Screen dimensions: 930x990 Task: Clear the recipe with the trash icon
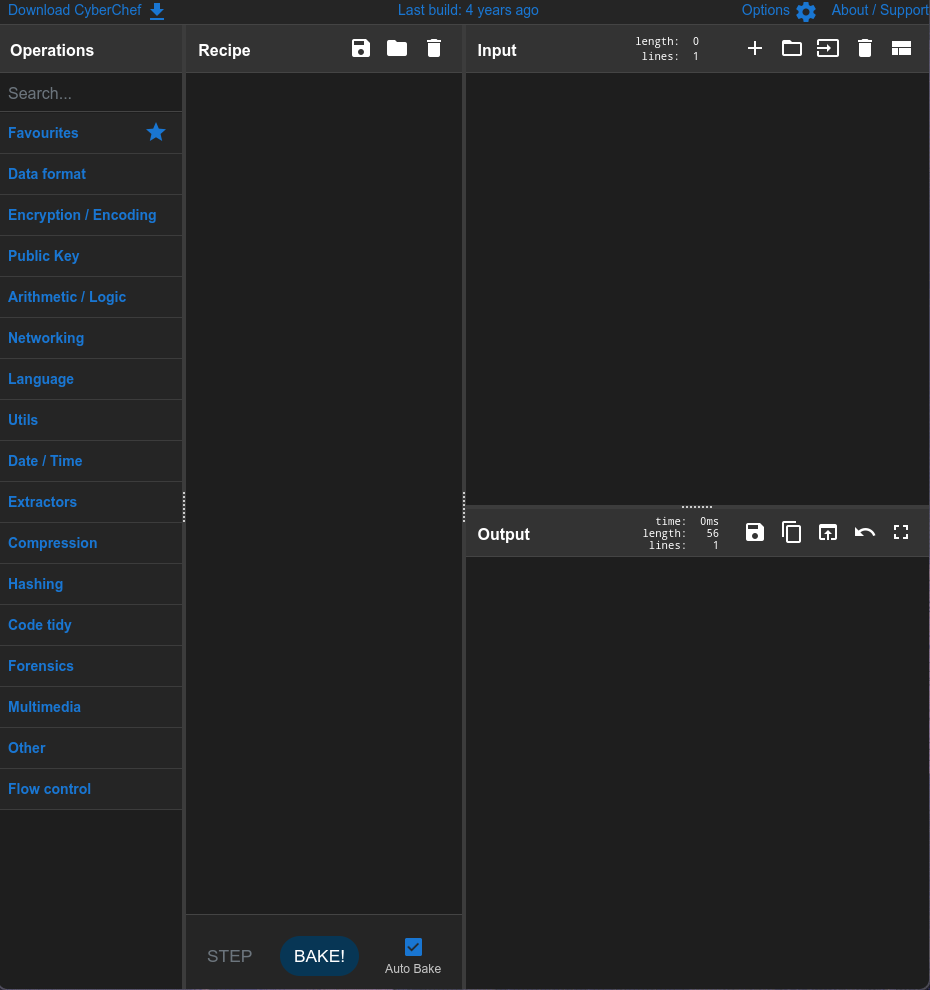click(x=433, y=48)
